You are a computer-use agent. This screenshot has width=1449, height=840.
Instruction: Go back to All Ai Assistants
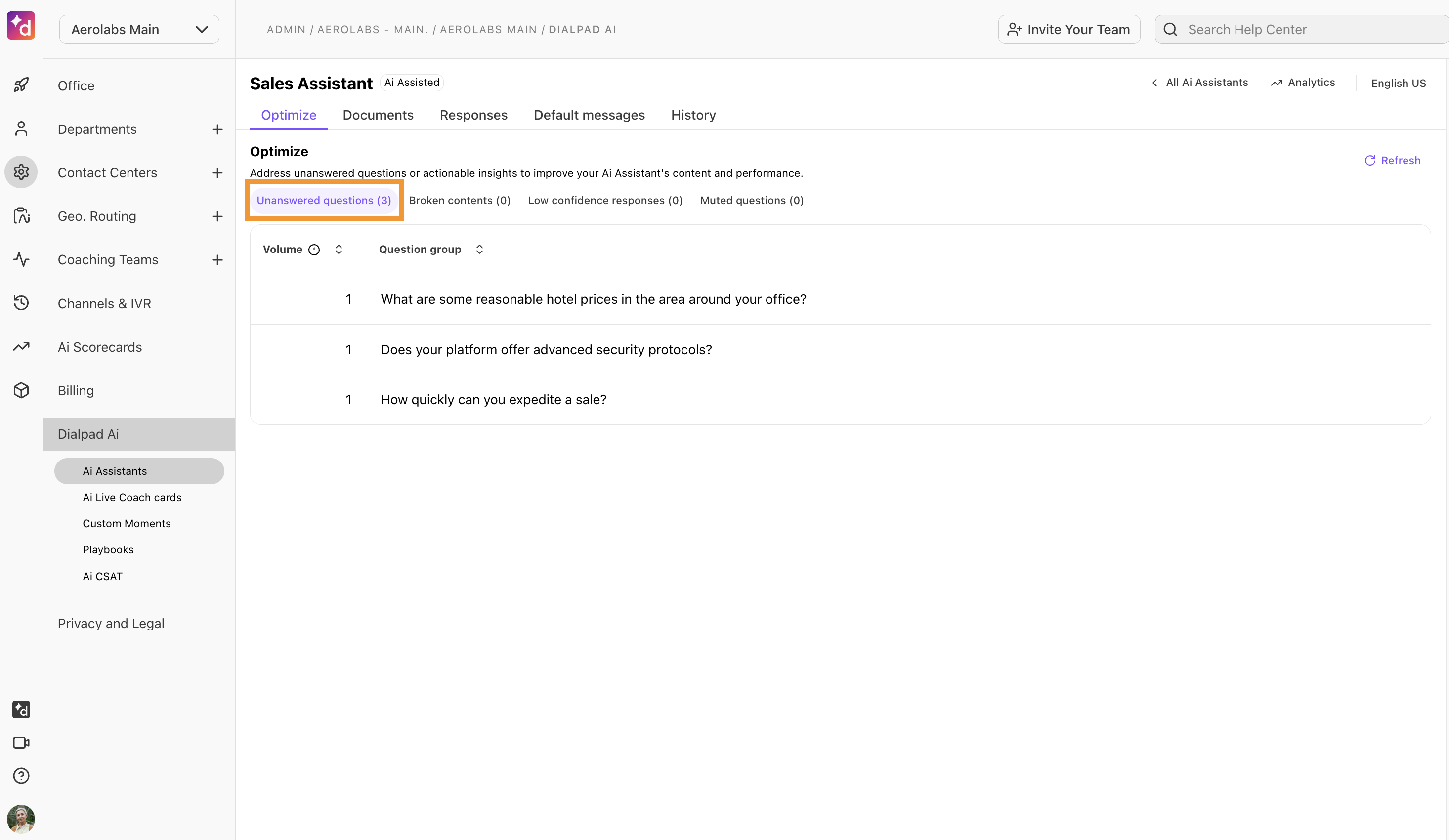pos(1199,83)
